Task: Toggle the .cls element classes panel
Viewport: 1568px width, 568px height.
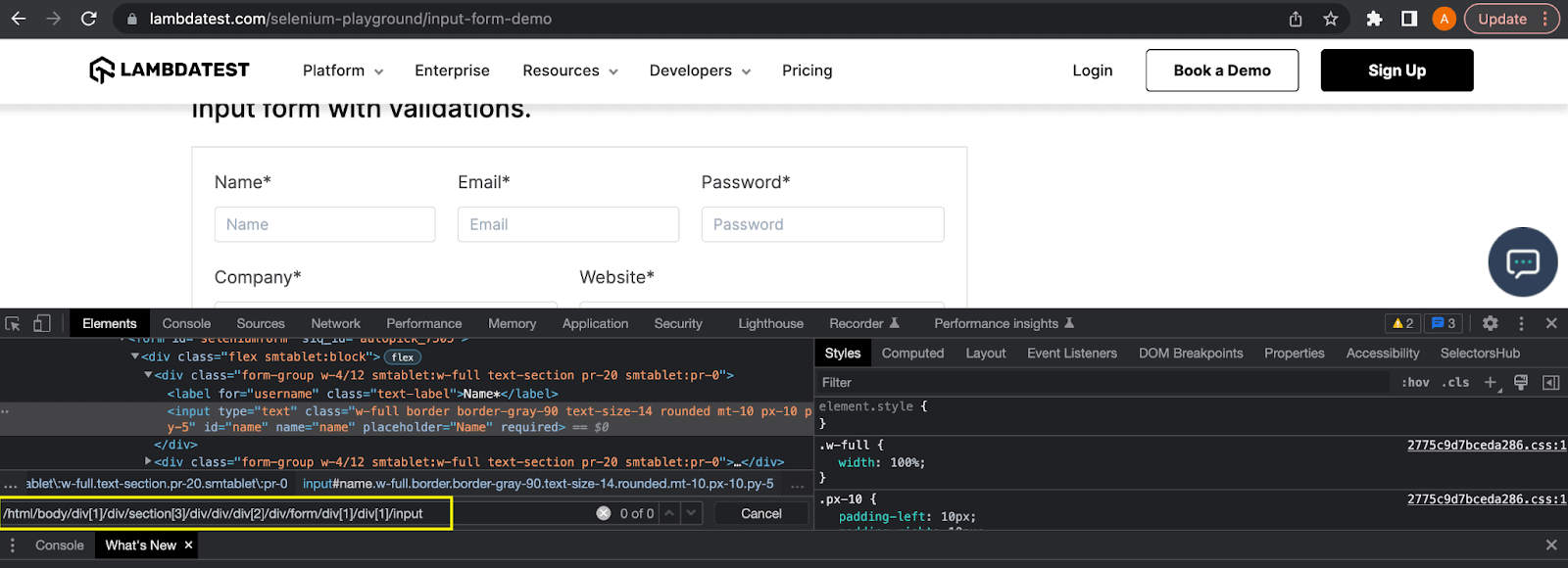Action: 1455,382
